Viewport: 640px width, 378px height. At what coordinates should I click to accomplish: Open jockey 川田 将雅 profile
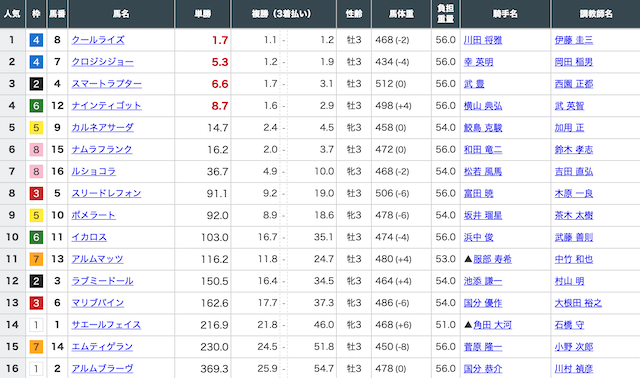tap(483, 40)
